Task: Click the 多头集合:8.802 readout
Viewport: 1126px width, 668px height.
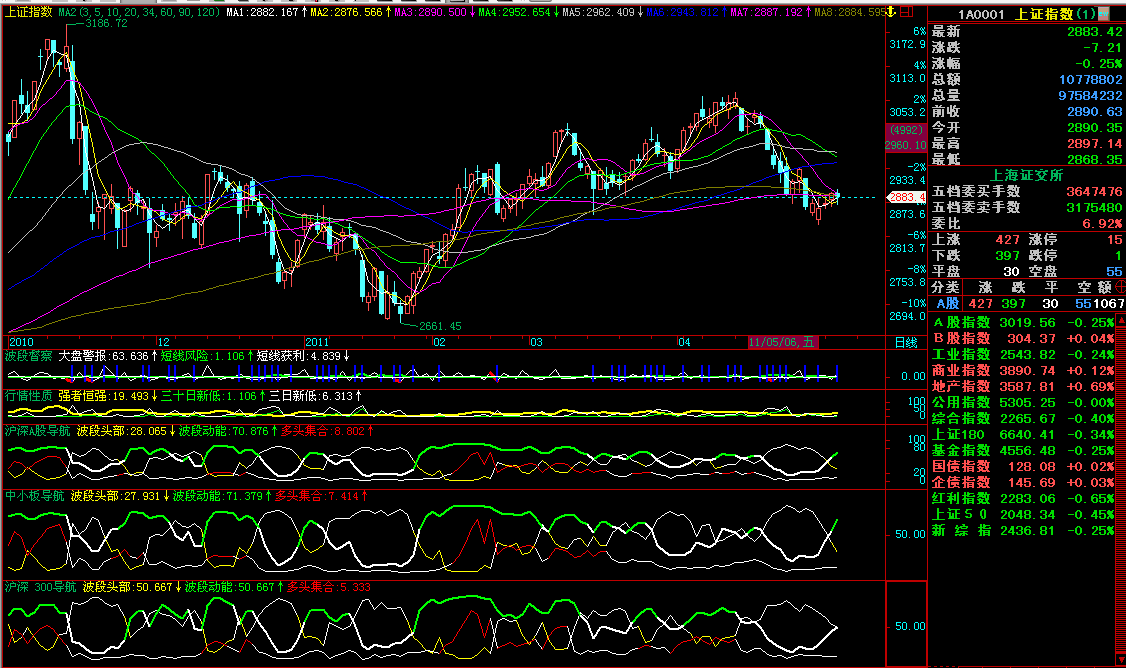Action: 327,431
